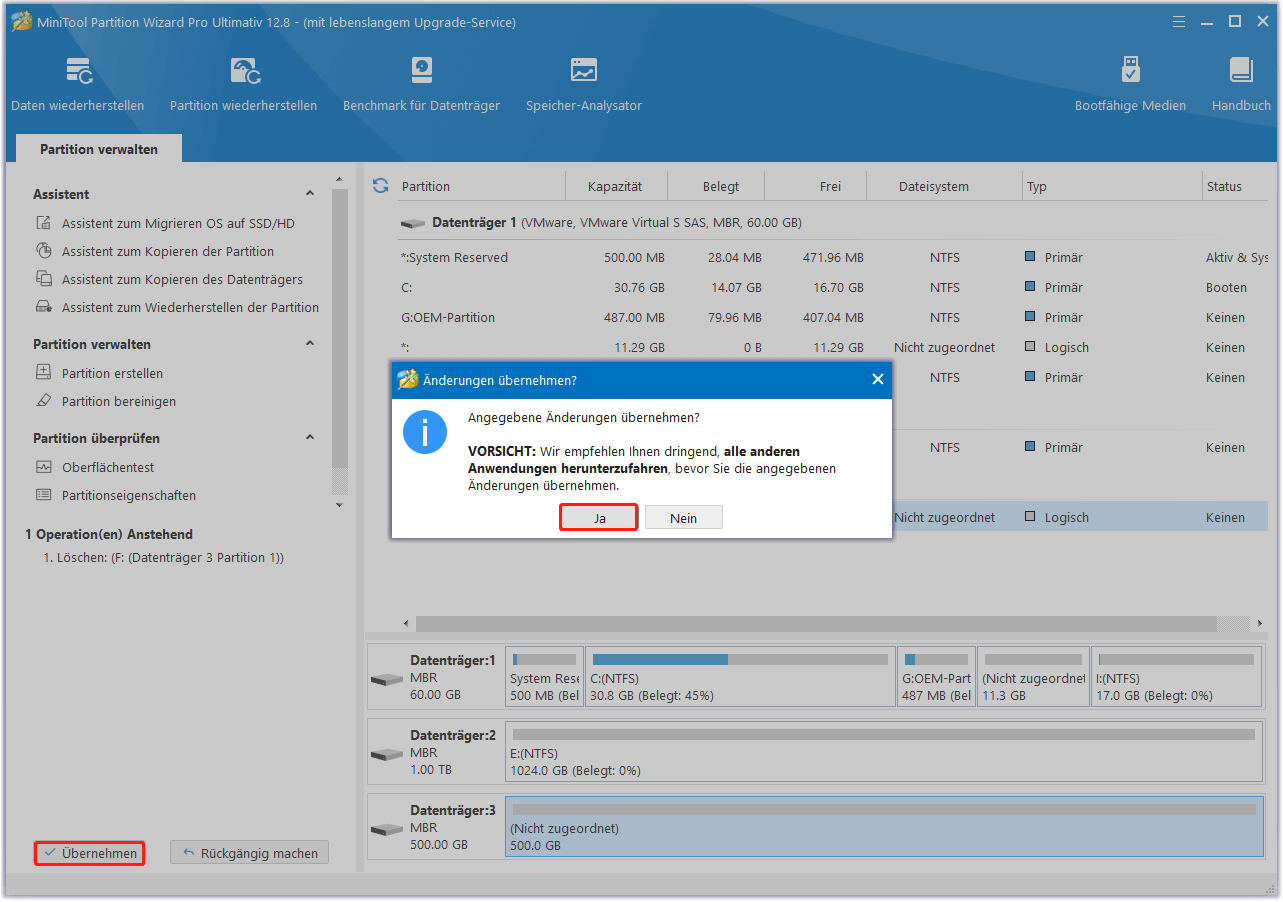Select the 11.3 GB Nicht zugeordnet block
This screenshot has height=902, width=1283.
click(x=1034, y=677)
